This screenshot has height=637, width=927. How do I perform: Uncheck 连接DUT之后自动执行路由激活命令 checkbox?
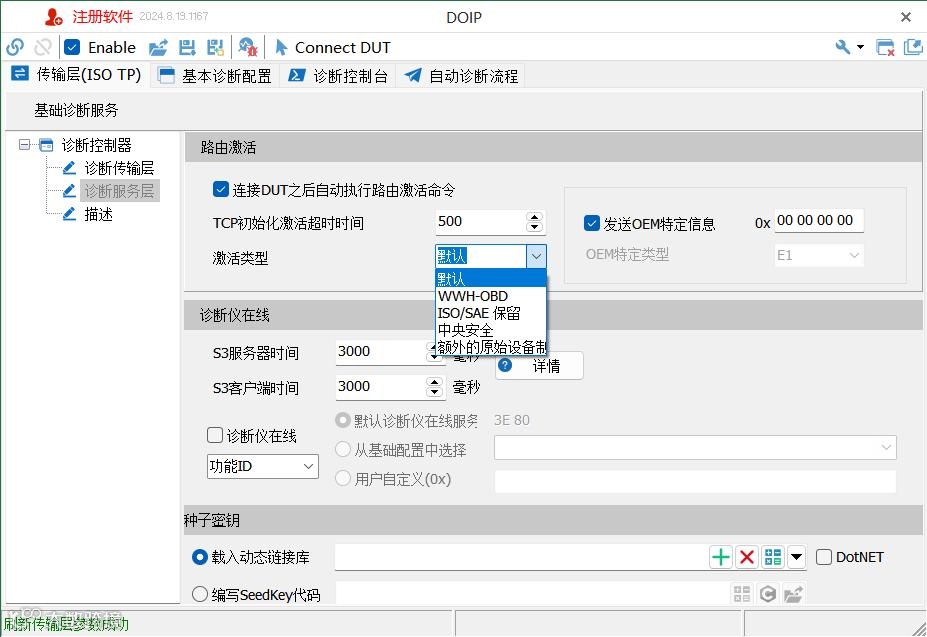pos(221,189)
